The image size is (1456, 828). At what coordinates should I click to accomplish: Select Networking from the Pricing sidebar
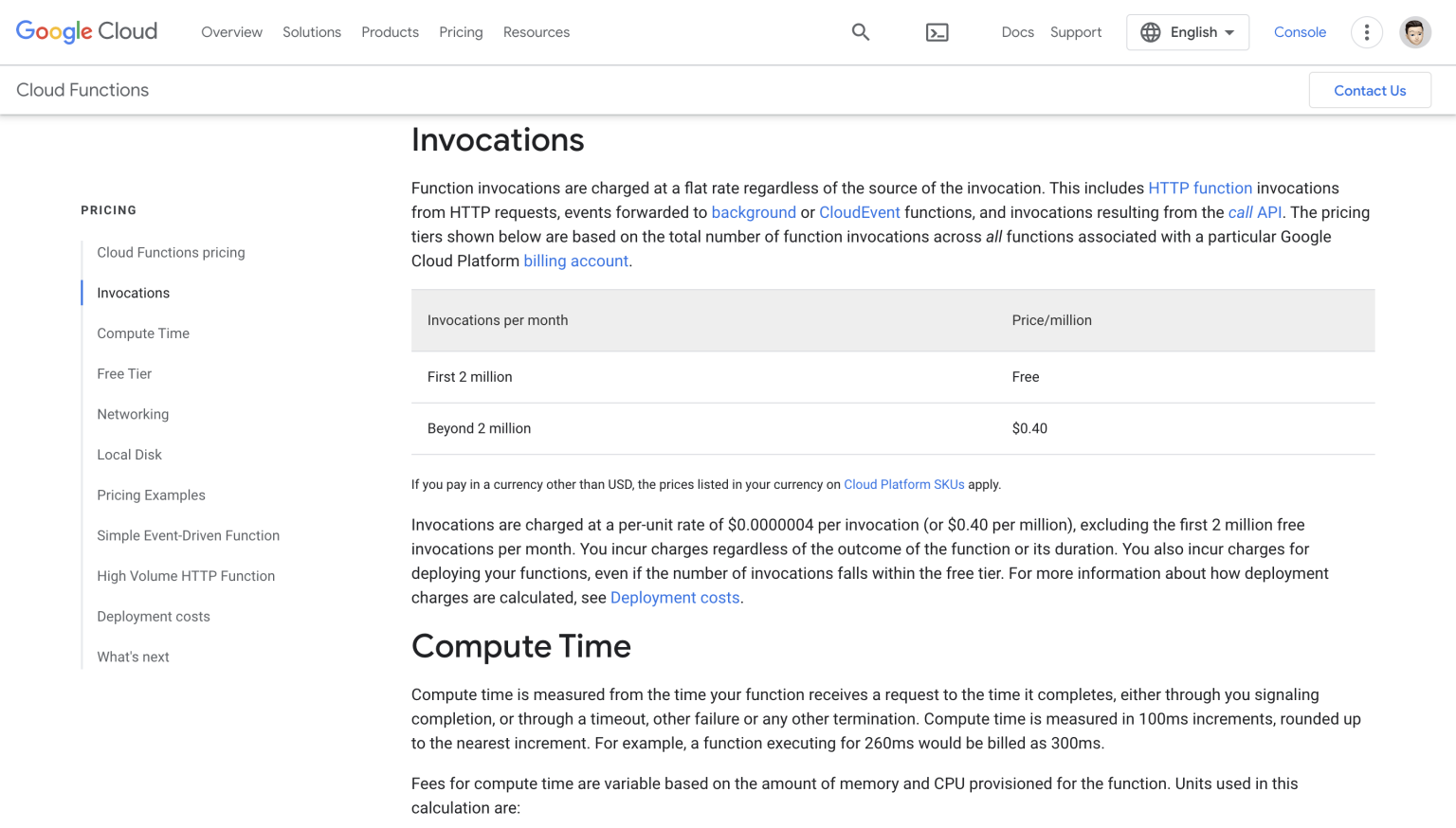click(133, 414)
